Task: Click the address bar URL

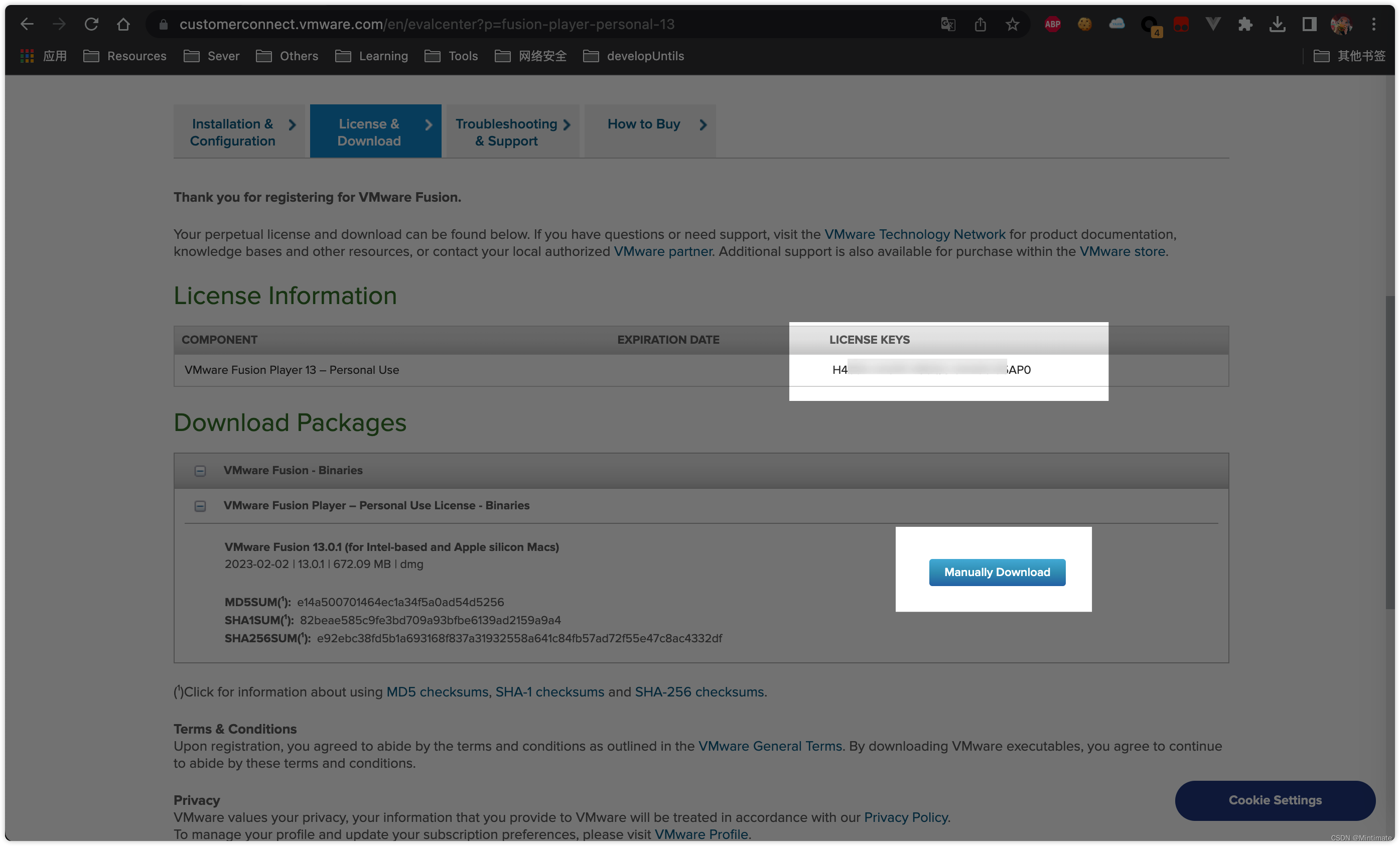Action: [427, 24]
